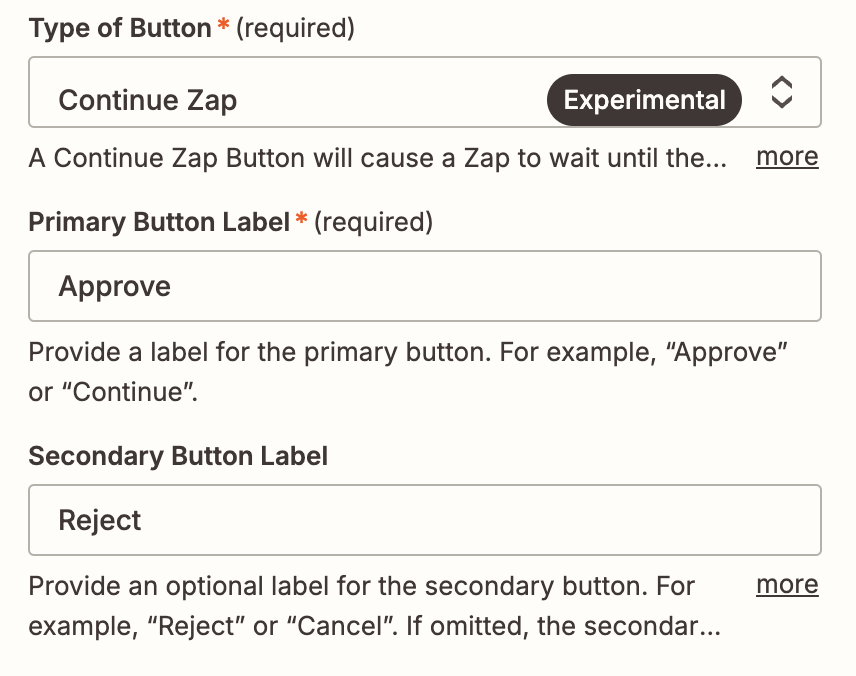Click the "Secondary Button Label" field label
The height and width of the screenshot is (676, 856).
[178, 456]
